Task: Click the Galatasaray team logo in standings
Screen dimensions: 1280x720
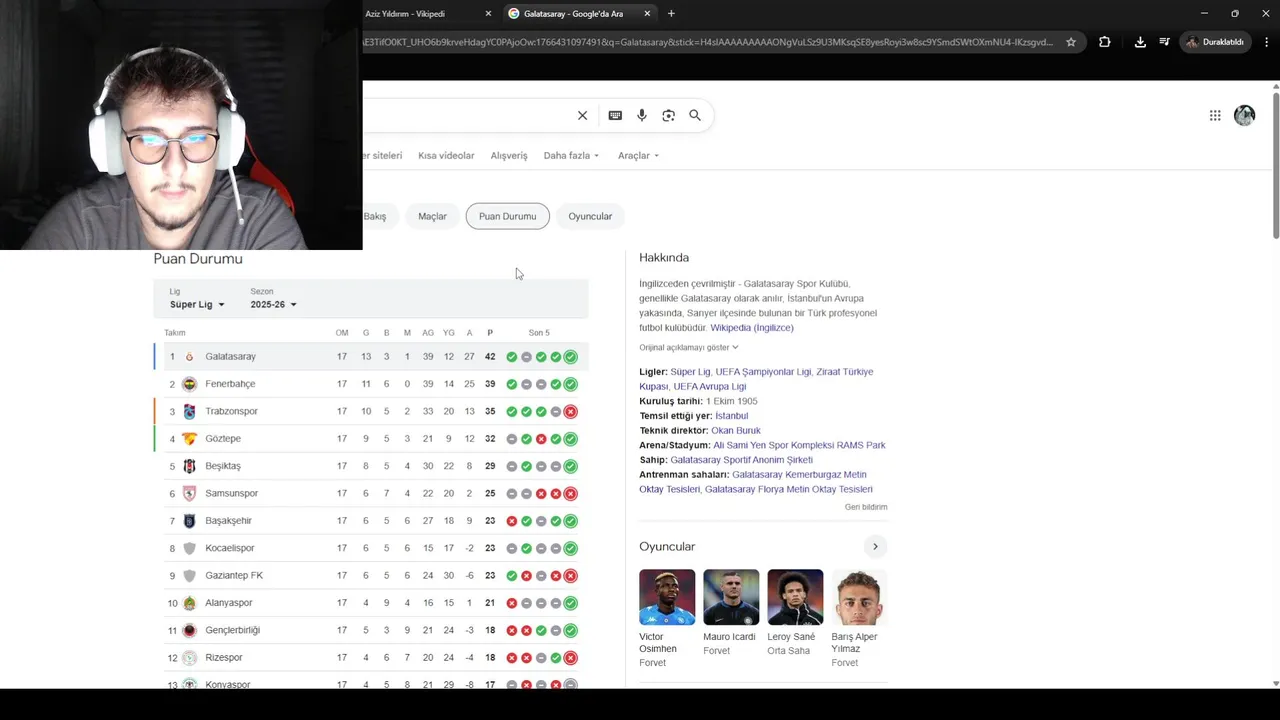Action: pyautogui.click(x=189, y=357)
